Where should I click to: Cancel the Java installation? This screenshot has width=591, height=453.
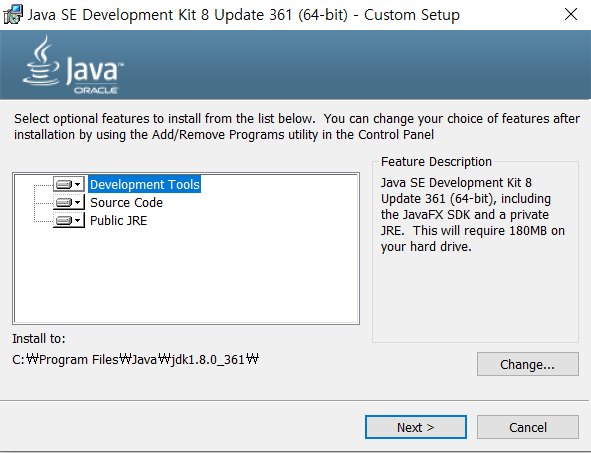click(528, 427)
